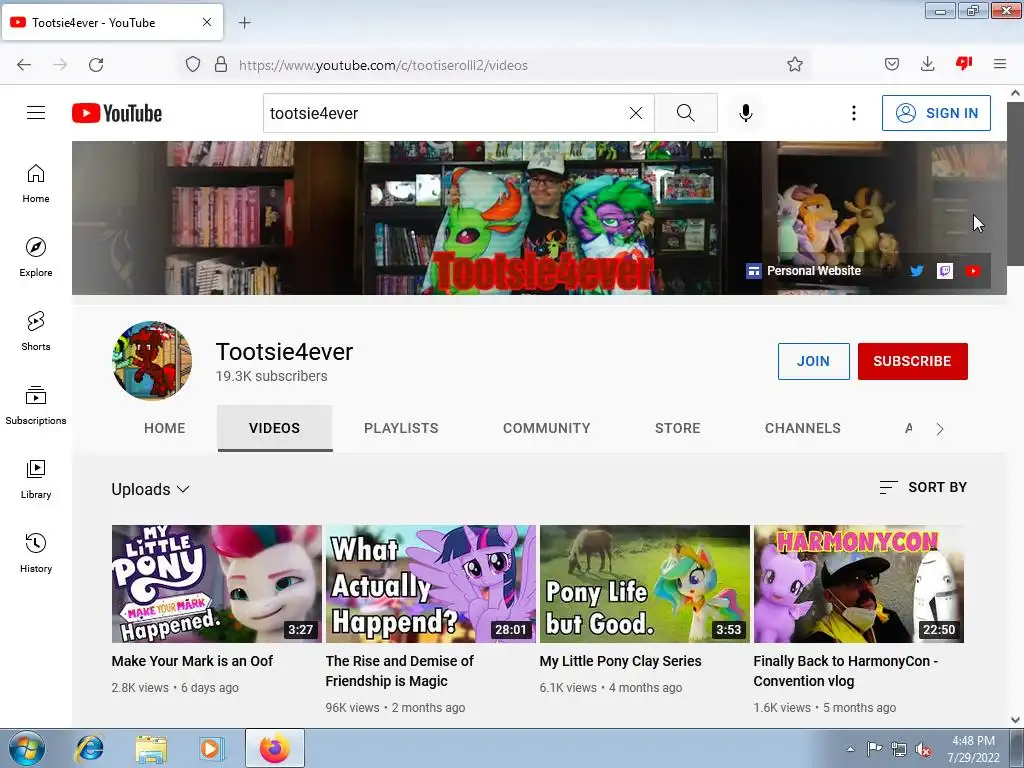Switch to the Home channel tab
Image resolution: width=1024 pixels, height=768 pixels.
coord(165,428)
